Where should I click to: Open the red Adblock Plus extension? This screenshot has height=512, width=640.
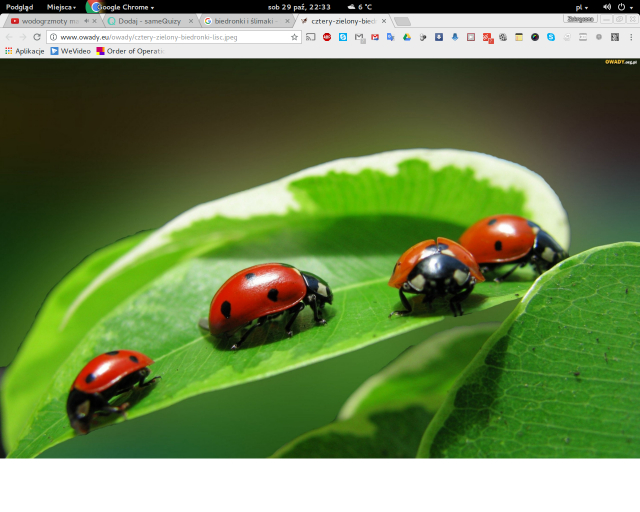[327, 37]
